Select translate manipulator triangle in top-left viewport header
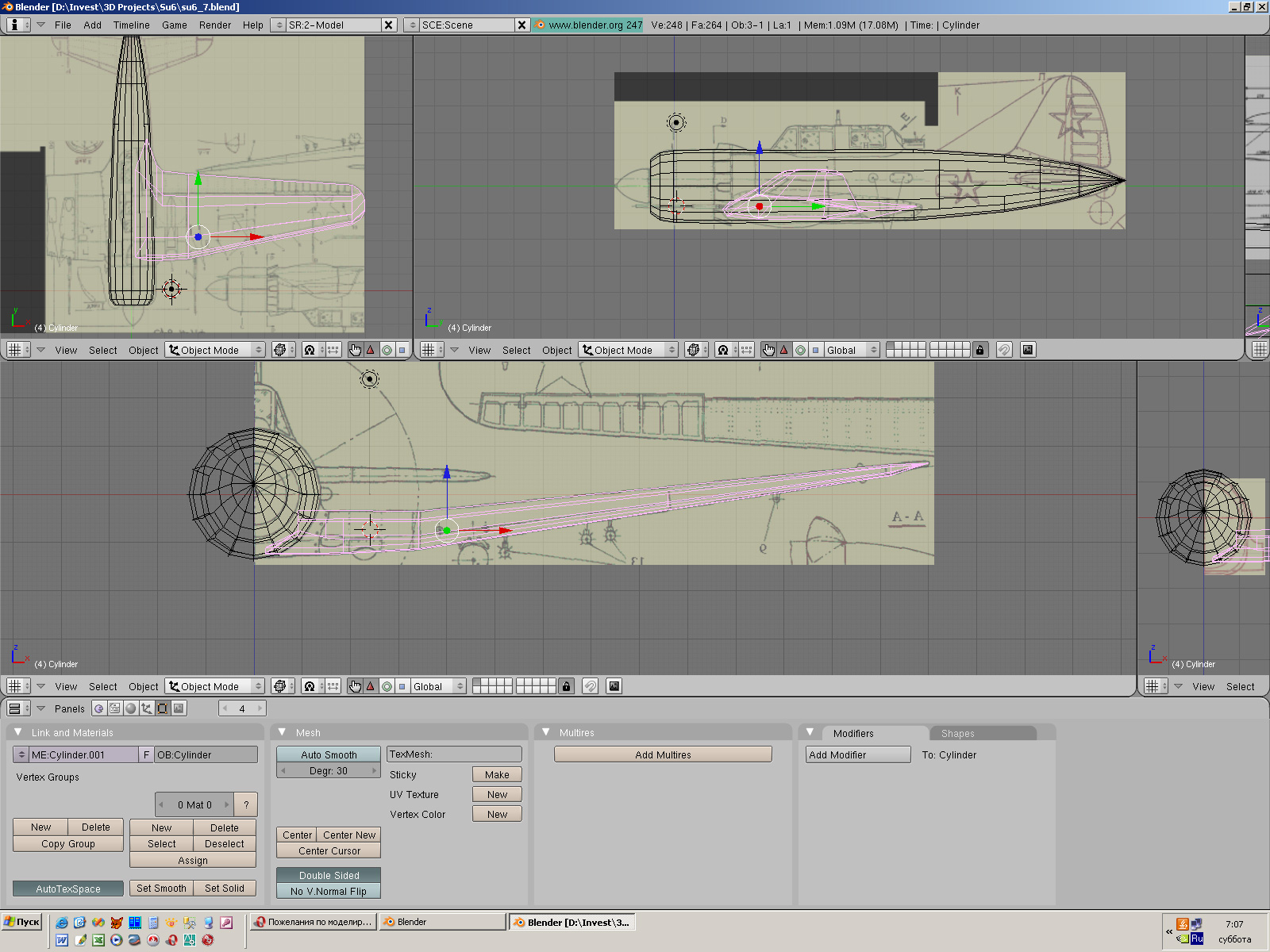 [371, 350]
